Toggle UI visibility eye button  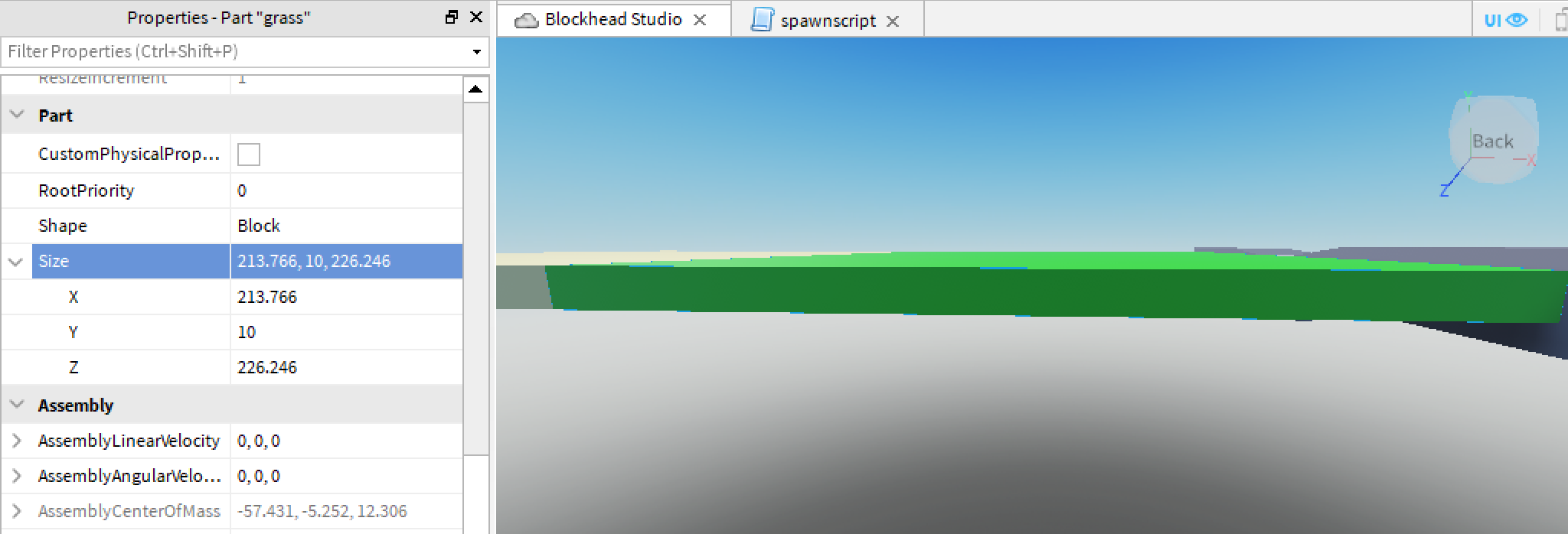tap(1505, 20)
